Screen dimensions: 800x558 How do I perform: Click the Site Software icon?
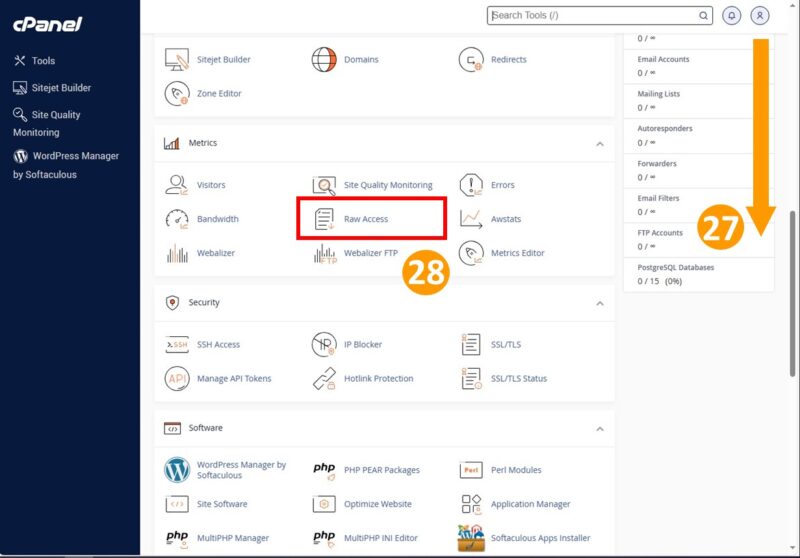pyautogui.click(x=177, y=504)
